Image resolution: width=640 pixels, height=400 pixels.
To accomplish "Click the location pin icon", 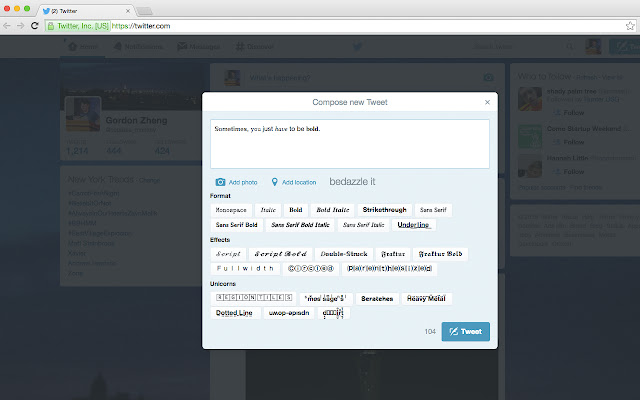I will point(275,182).
